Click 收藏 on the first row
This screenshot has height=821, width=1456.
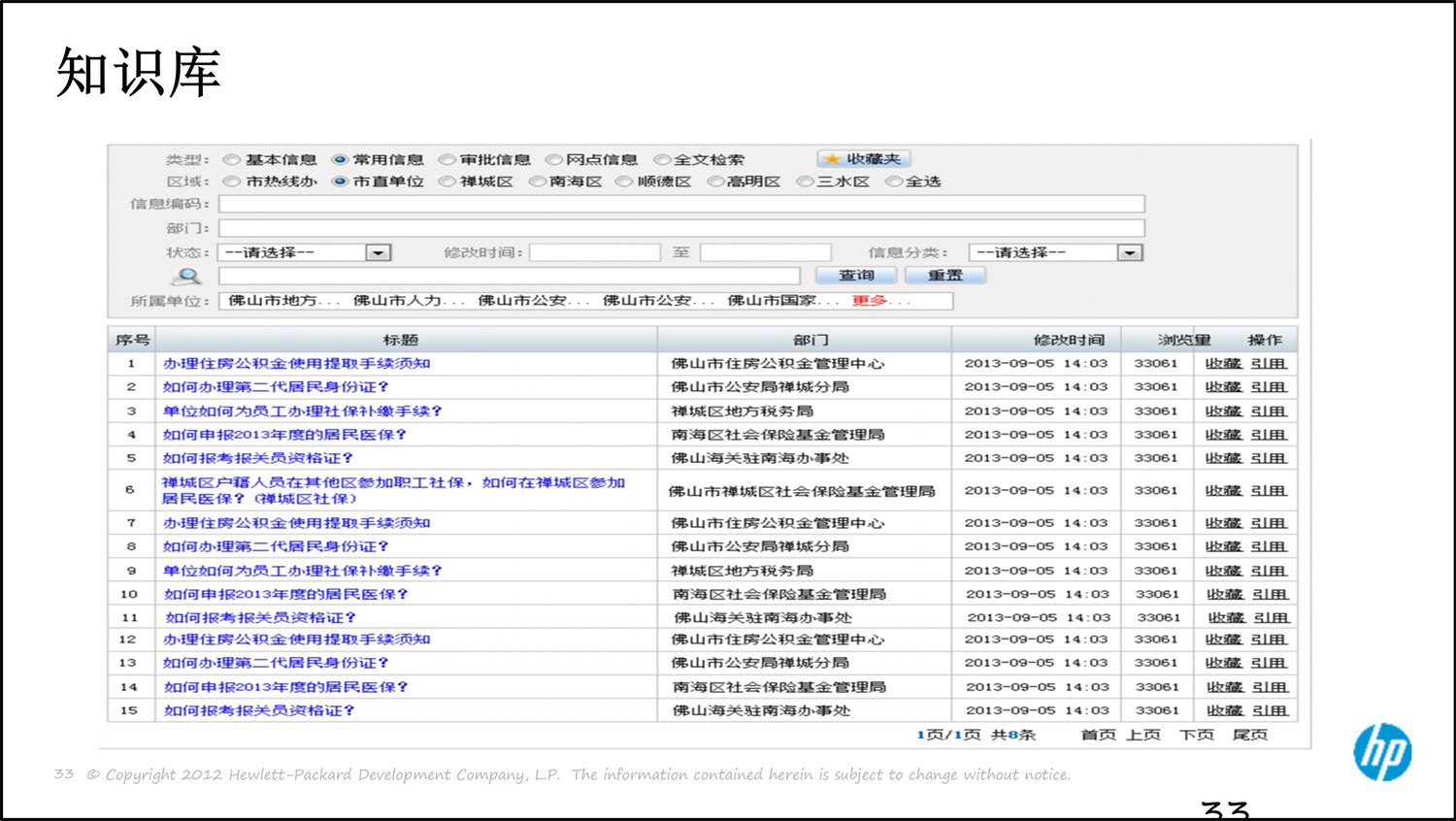pos(1223,363)
